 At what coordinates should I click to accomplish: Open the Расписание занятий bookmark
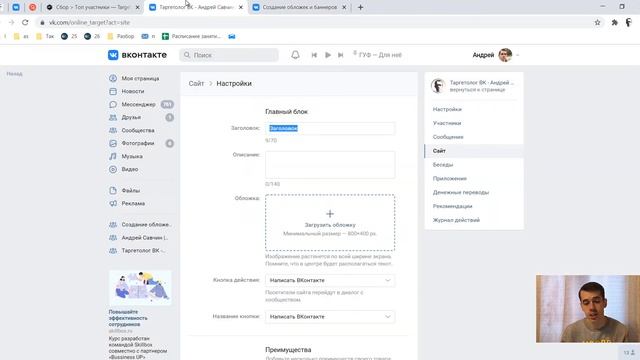tap(191, 36)
